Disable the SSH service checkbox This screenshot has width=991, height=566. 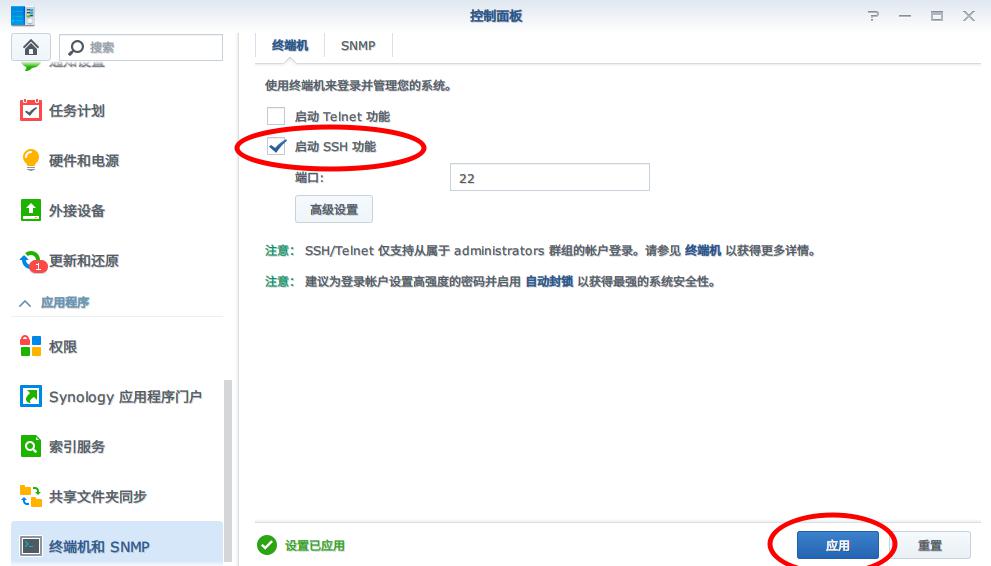pyautogui.click(x=276, y=147)
